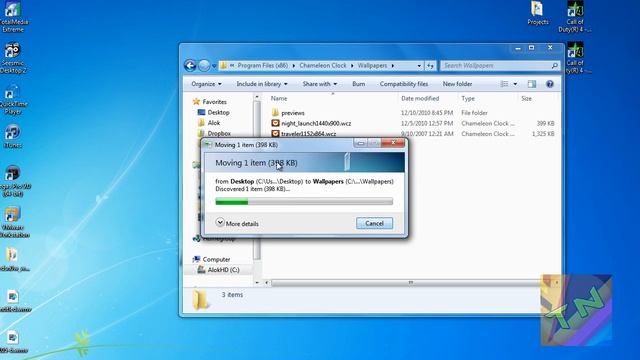Open the address bar history dropdown
640x360 pixels.
(x=419, y=66)
